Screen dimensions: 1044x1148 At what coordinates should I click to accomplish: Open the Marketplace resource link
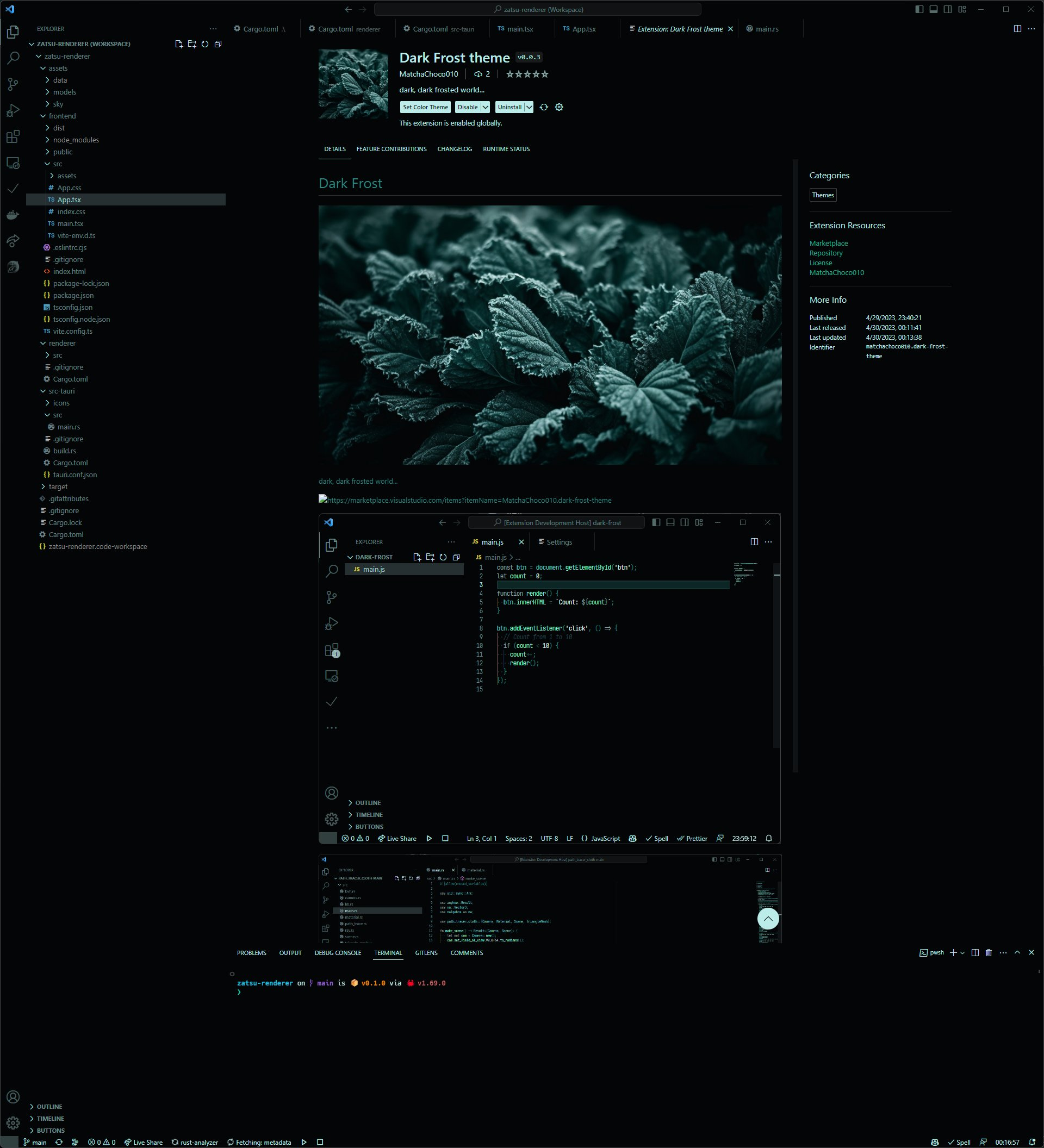pos(828,243)
